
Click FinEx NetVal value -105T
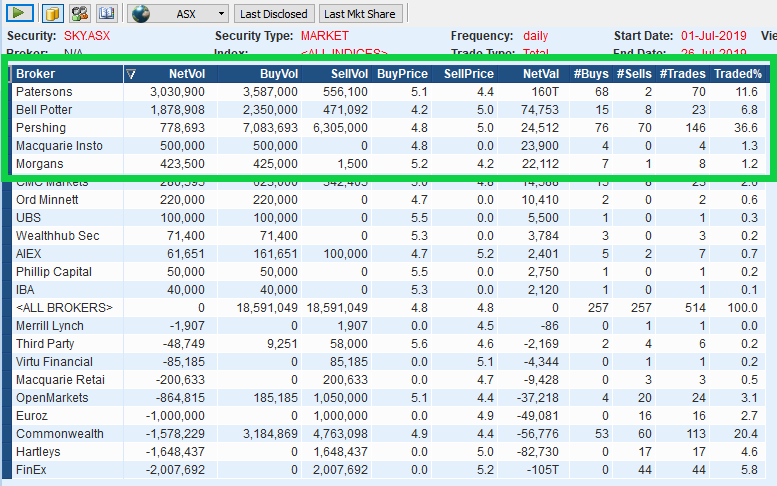coord(543,470)
